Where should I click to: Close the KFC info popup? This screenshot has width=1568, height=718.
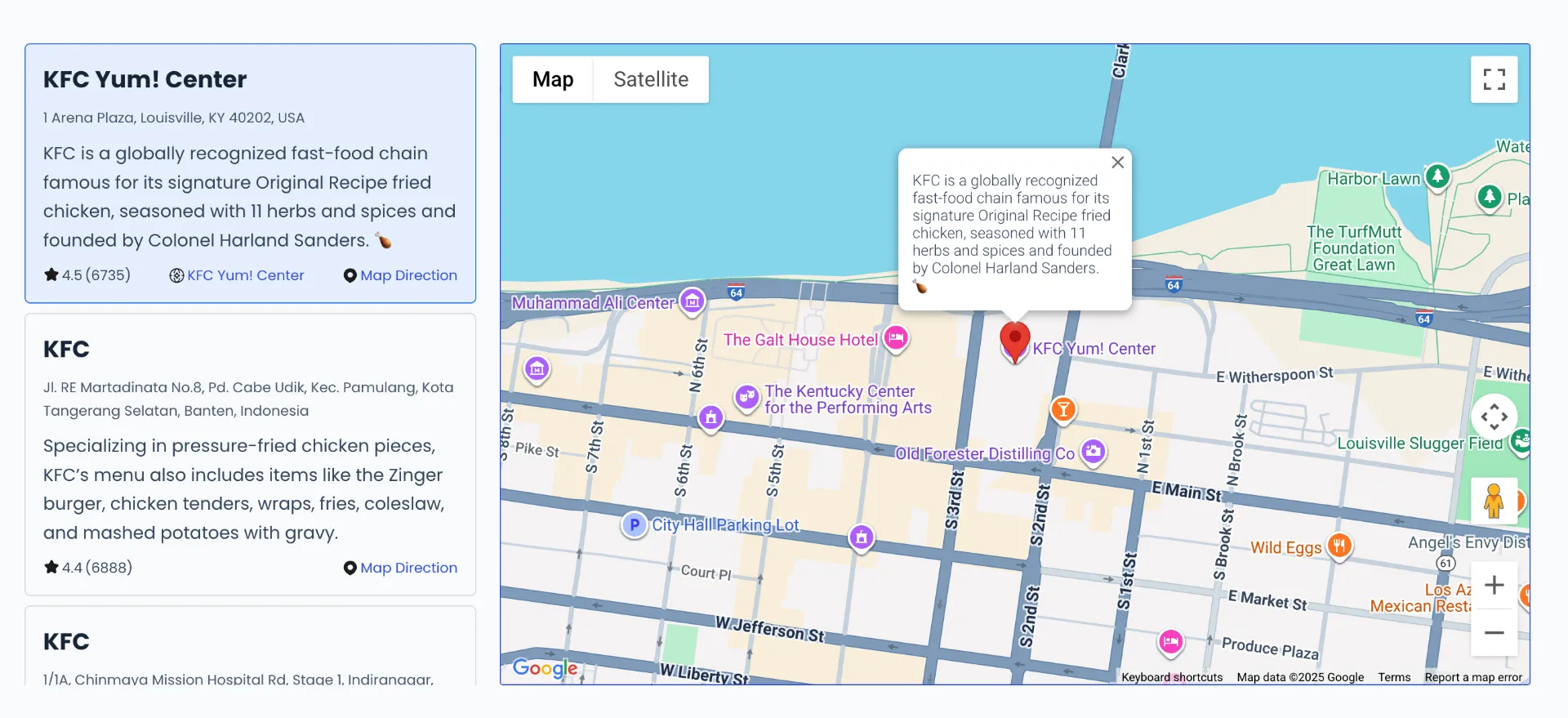(1117, 163)
